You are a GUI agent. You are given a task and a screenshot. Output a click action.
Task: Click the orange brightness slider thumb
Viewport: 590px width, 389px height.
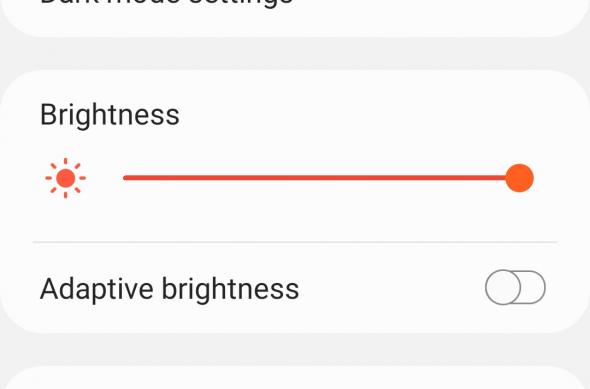tap(519, 178)
